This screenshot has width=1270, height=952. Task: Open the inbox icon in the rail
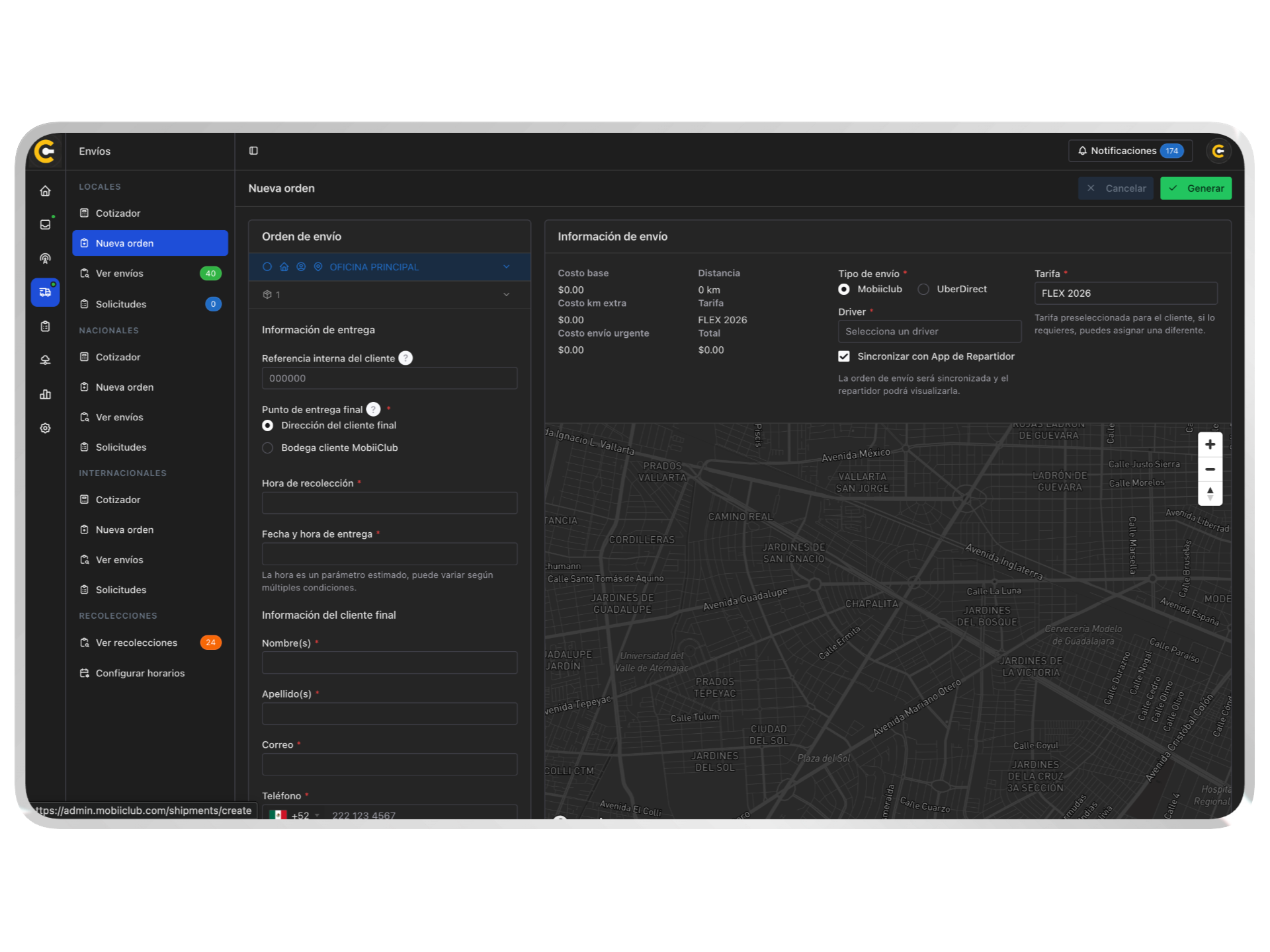45,225
